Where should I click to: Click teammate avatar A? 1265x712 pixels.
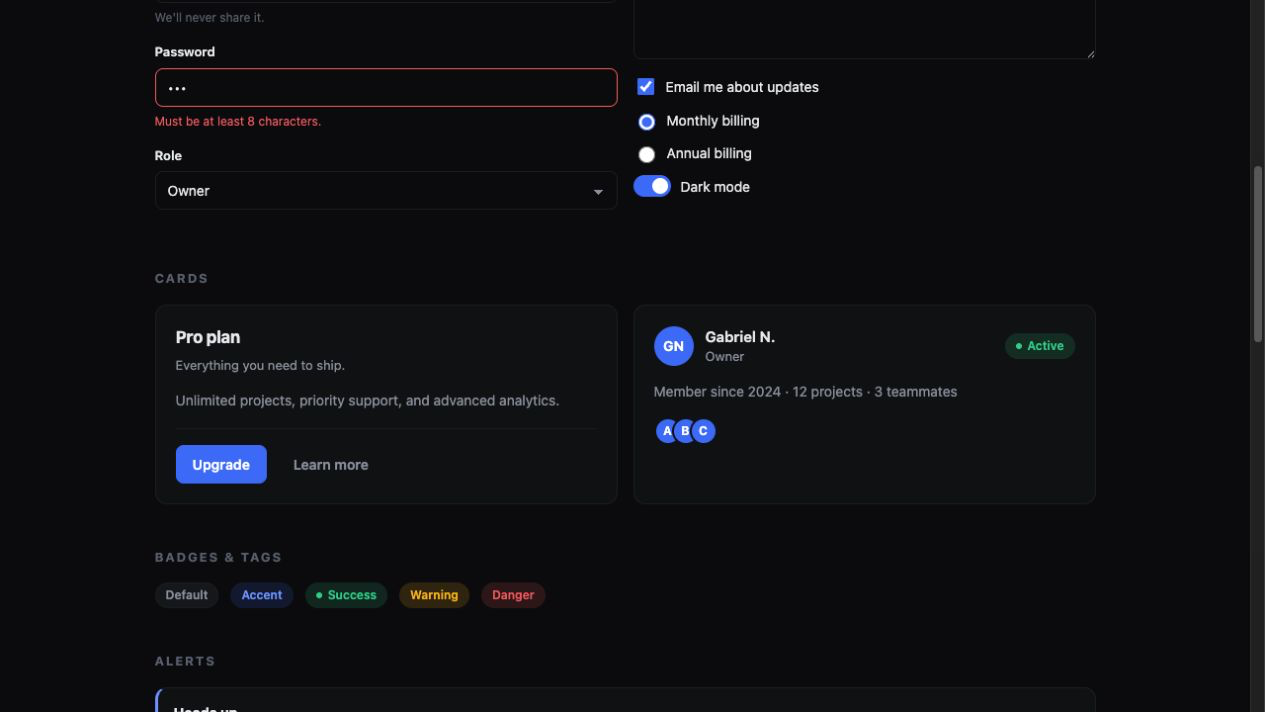click(667, 431)
